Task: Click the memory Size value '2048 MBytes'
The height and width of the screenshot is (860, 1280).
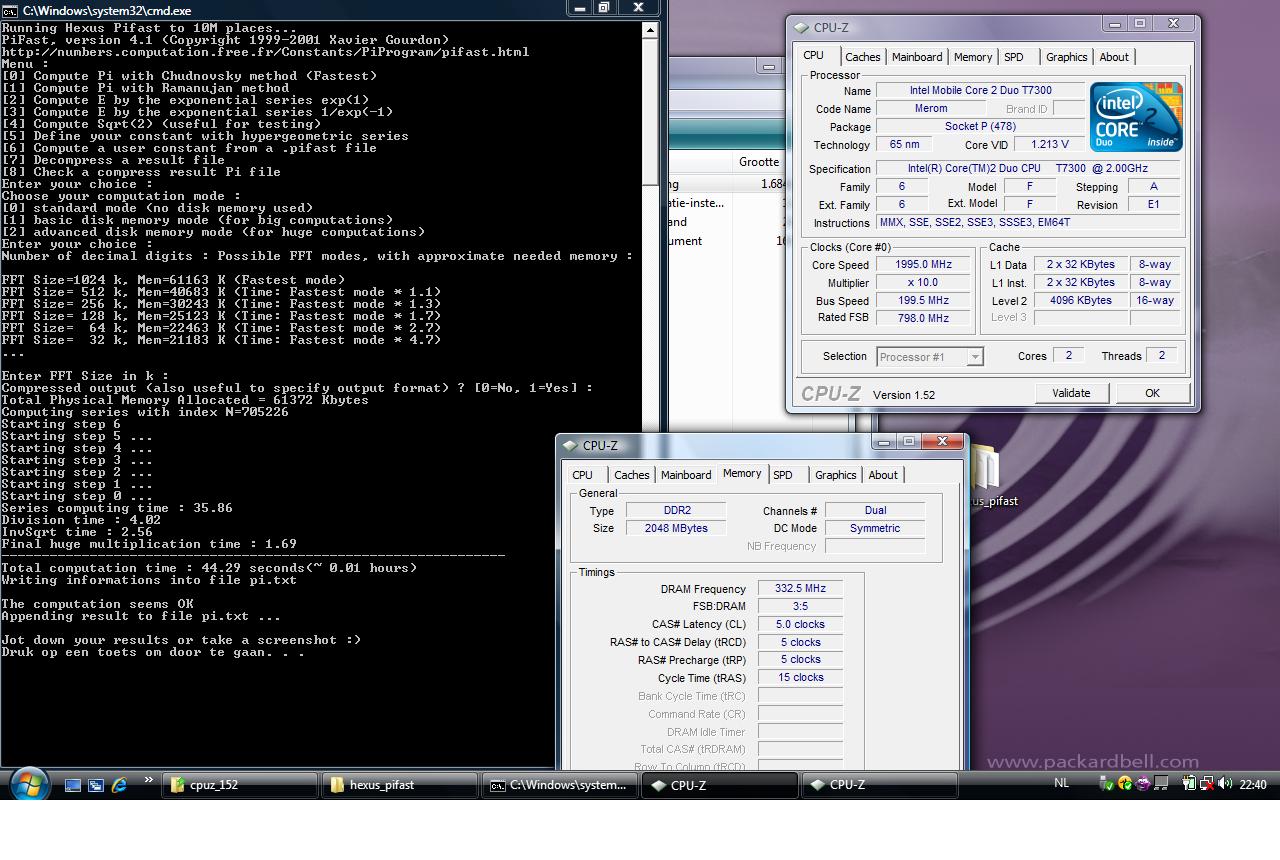Action: tap(677, 528)
